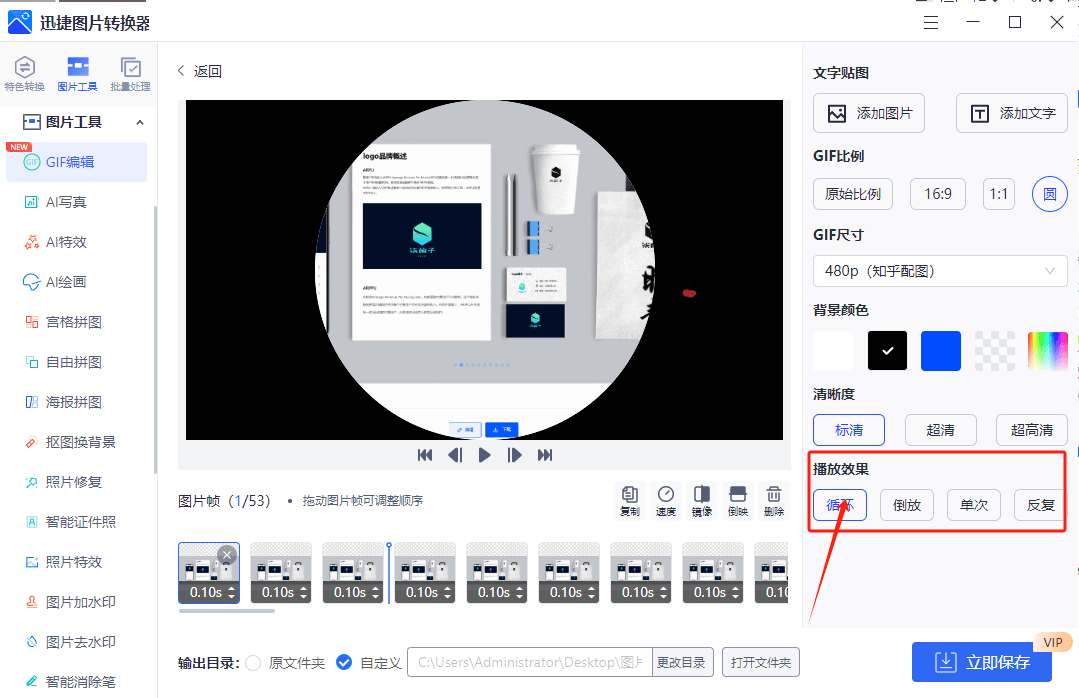
Task: Click the 添加文字 button
Action: (x=1012, y=113)
